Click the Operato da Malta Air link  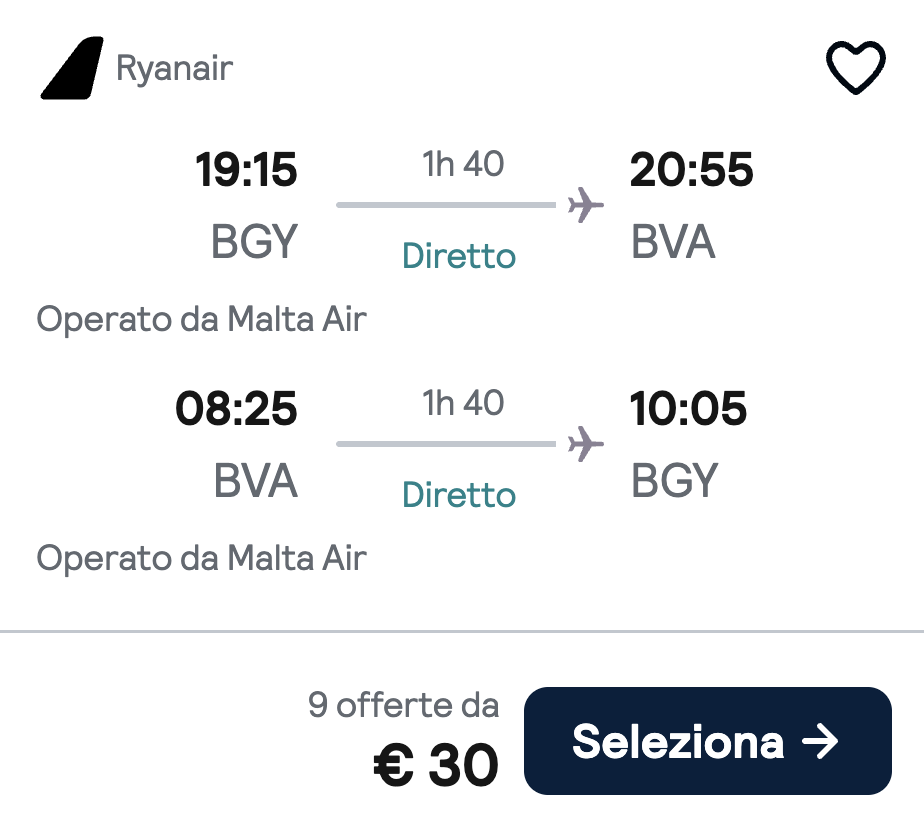(201, 320)
